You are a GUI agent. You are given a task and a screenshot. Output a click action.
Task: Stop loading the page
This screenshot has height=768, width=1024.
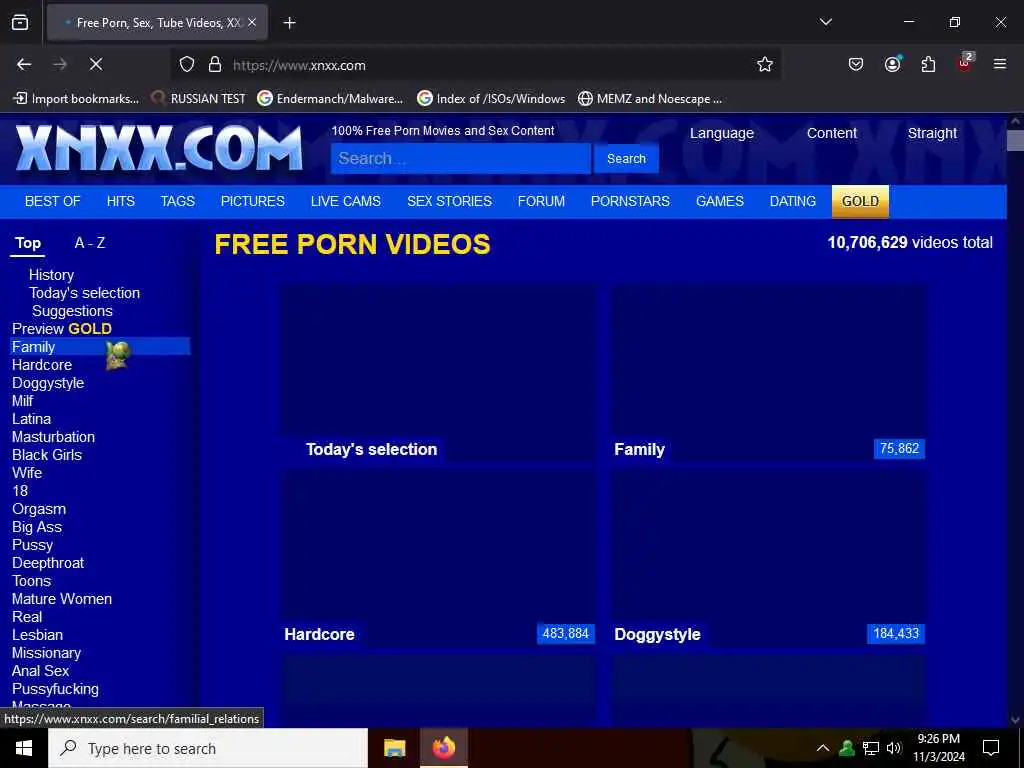pos(96,64)
